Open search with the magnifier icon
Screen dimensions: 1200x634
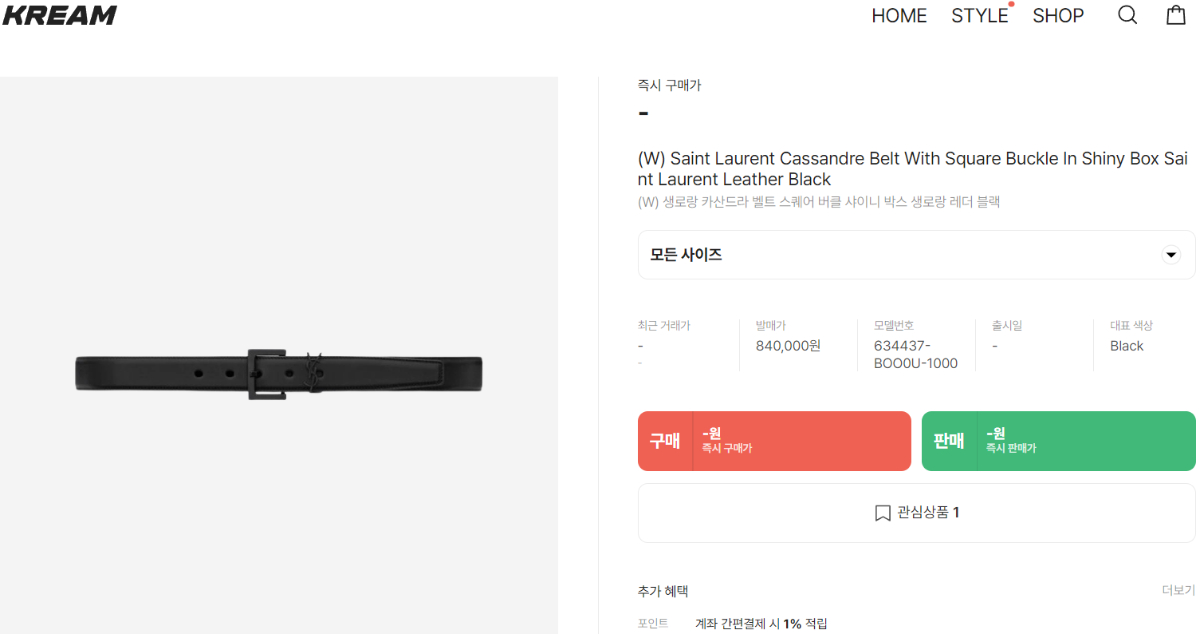click(x=1127, y=15)
